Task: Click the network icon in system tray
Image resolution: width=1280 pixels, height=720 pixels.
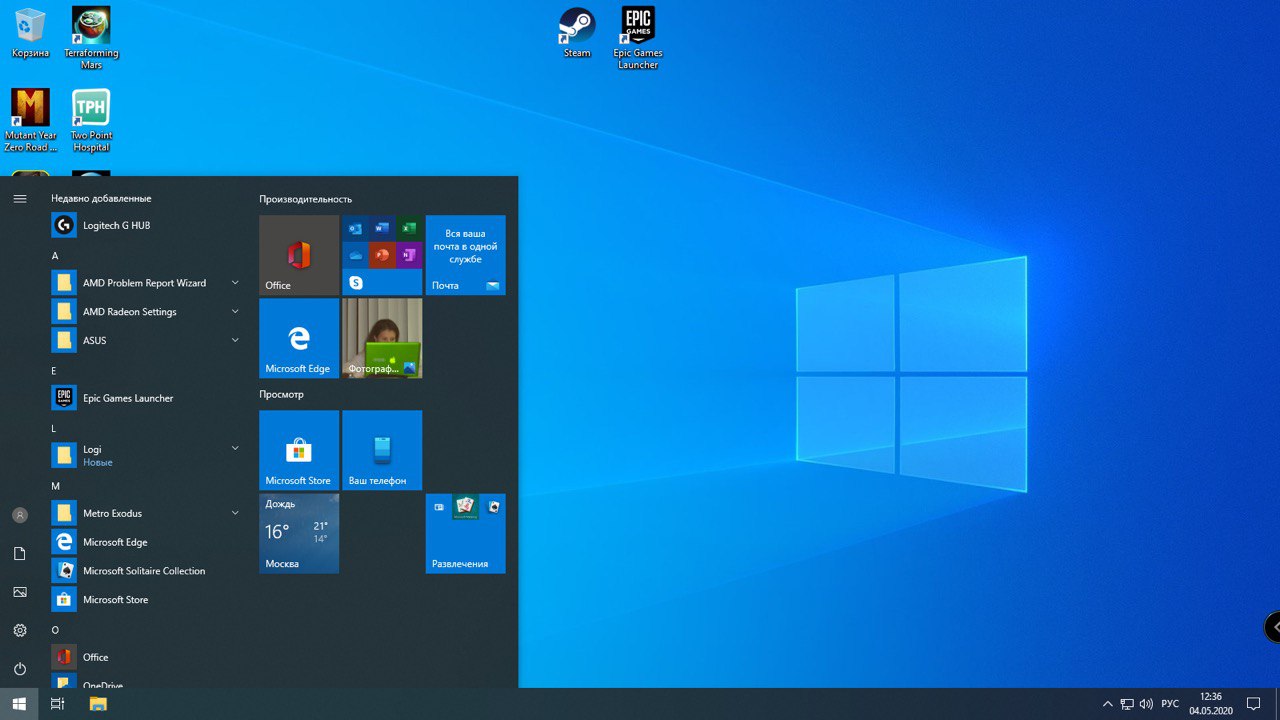Action: (1127, 704)
